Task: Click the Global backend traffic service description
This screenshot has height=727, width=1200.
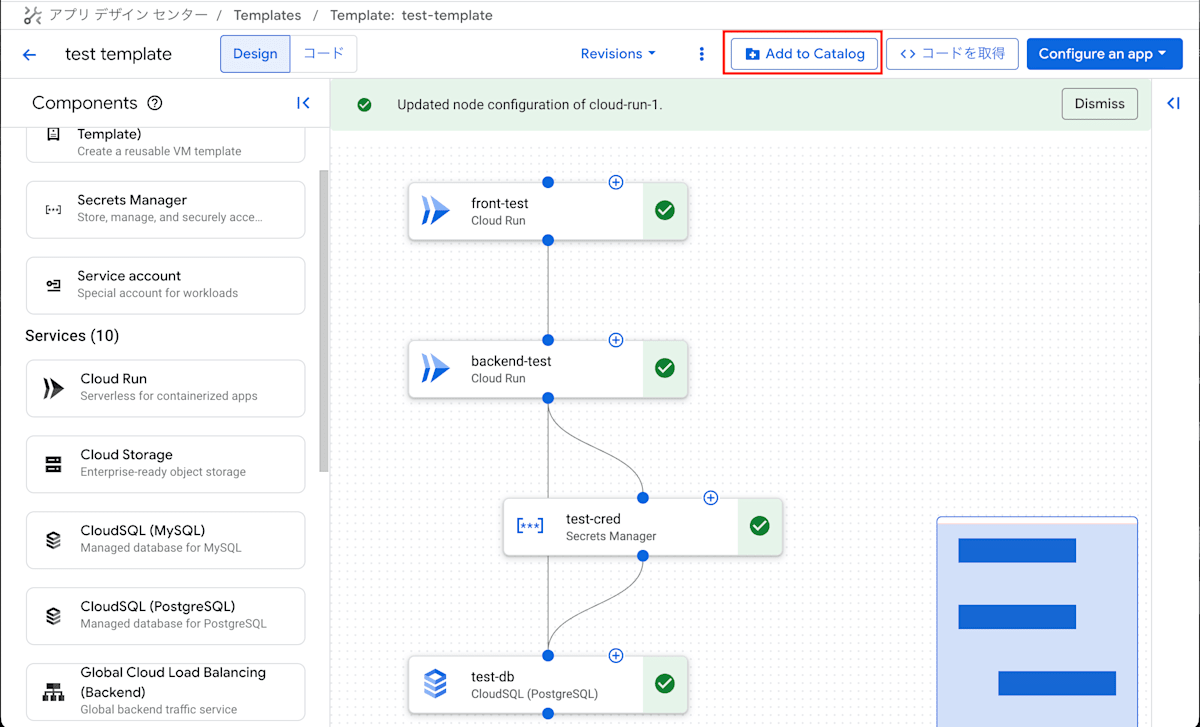Action: point(159,710)
